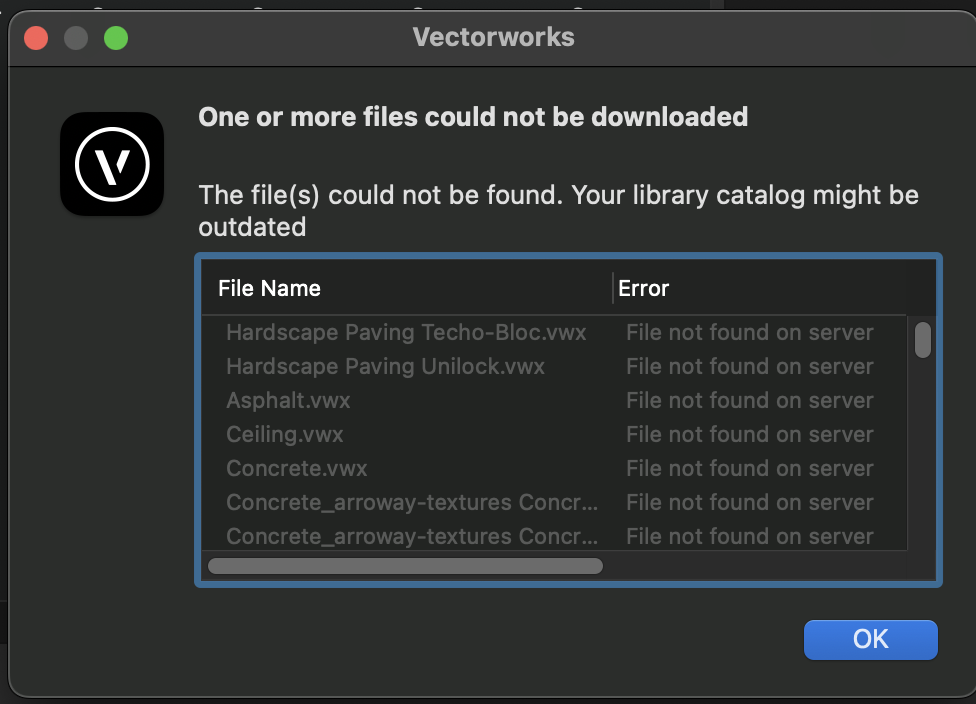Click the horizontal scrollbar below the list

[x=405, y=566]
